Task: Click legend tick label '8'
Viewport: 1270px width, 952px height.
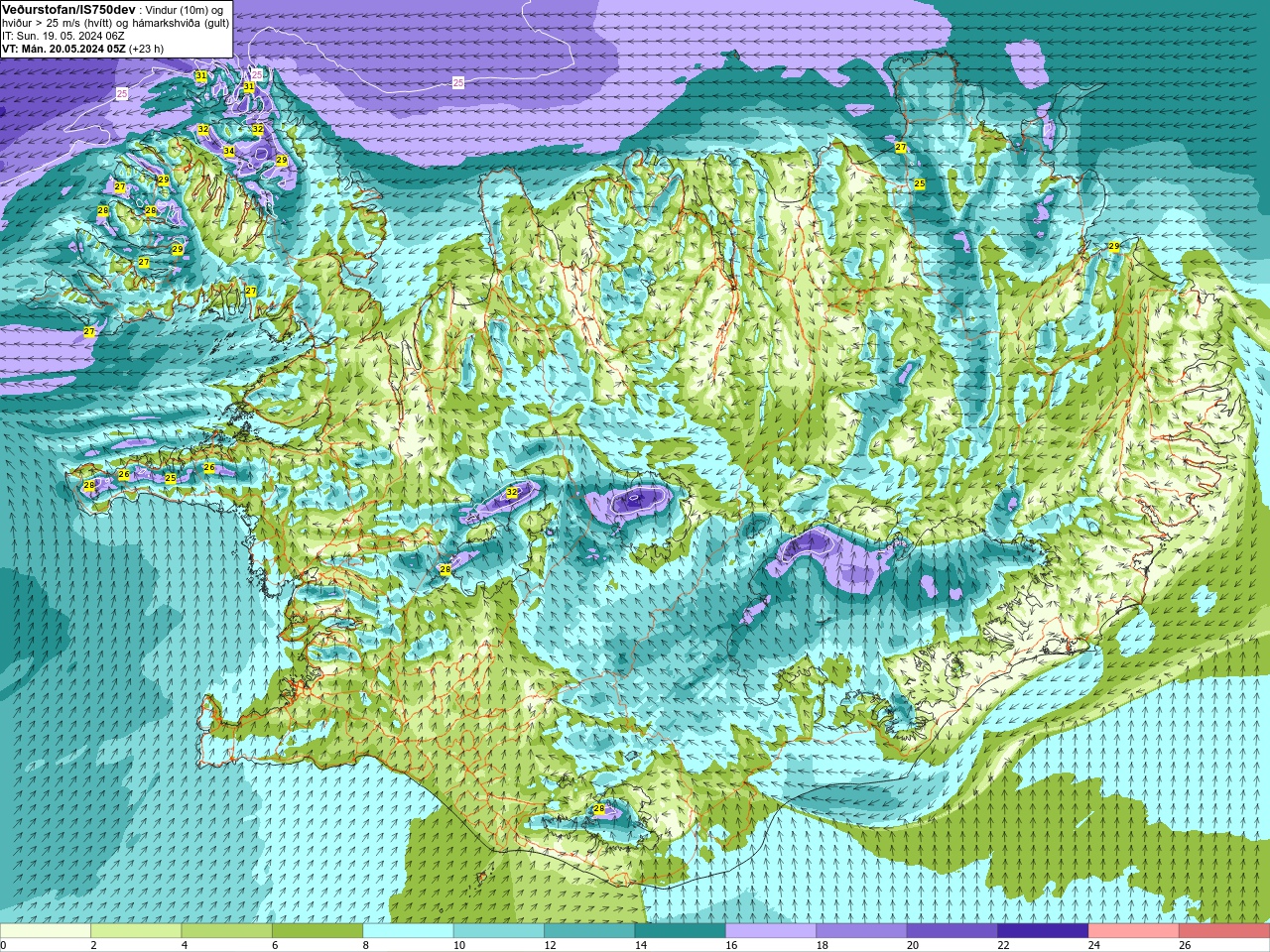Action: tap(366, 945)
